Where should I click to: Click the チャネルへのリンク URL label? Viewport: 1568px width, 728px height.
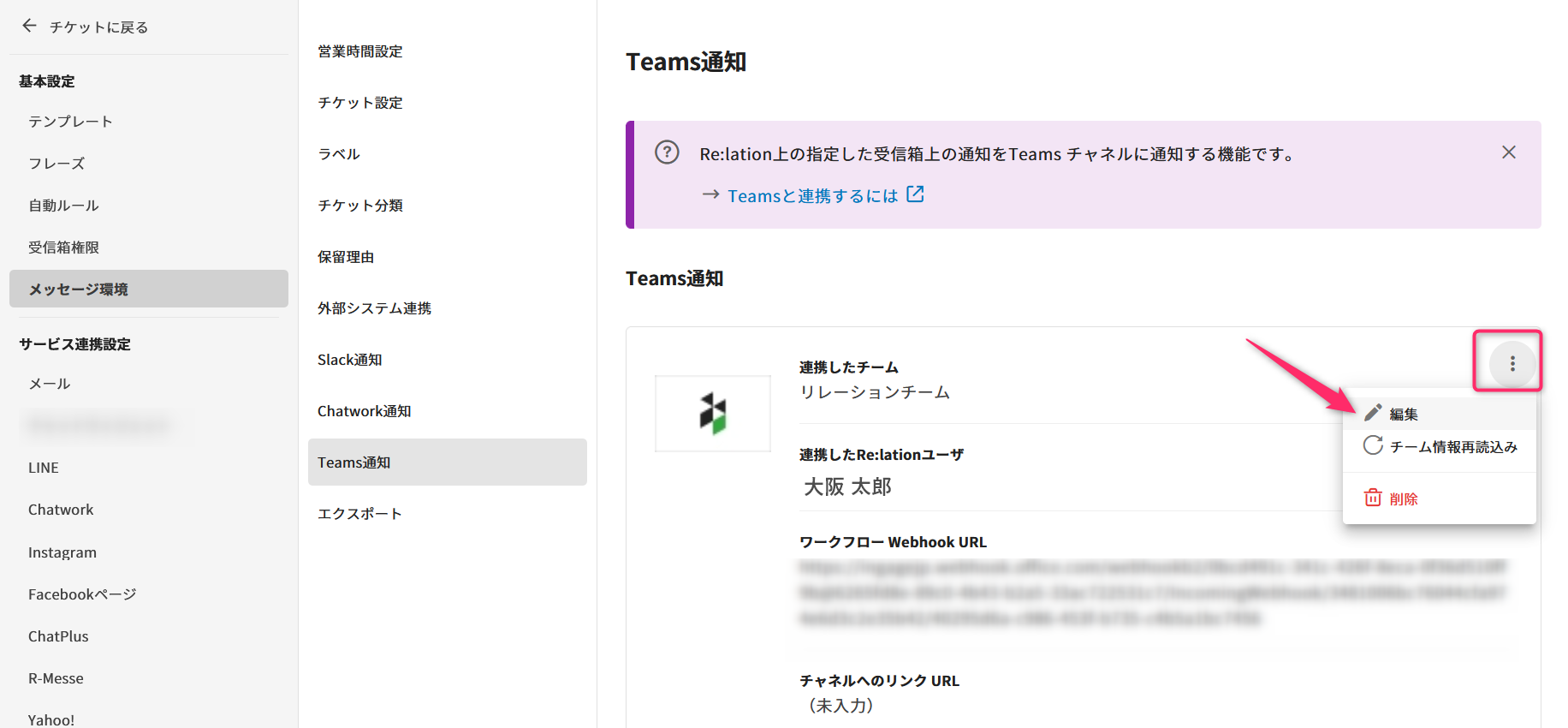coord(879,681)
